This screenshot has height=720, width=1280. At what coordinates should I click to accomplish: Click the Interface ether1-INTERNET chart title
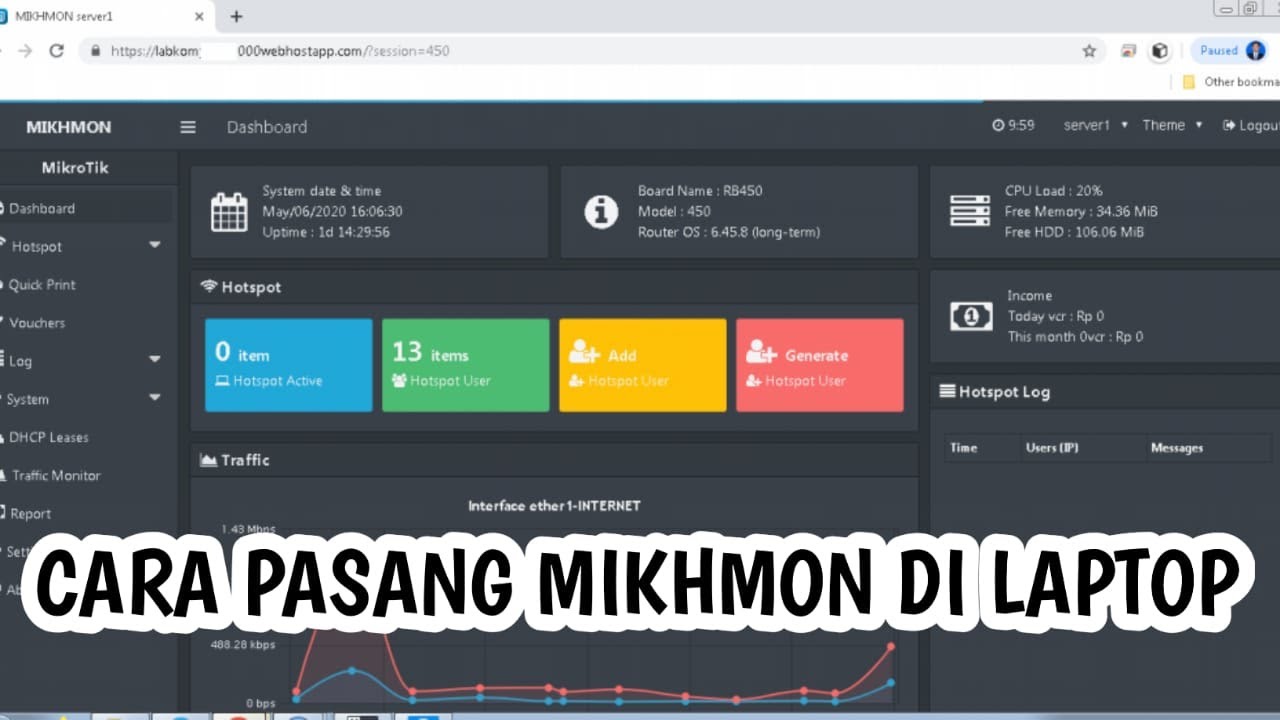554,506
